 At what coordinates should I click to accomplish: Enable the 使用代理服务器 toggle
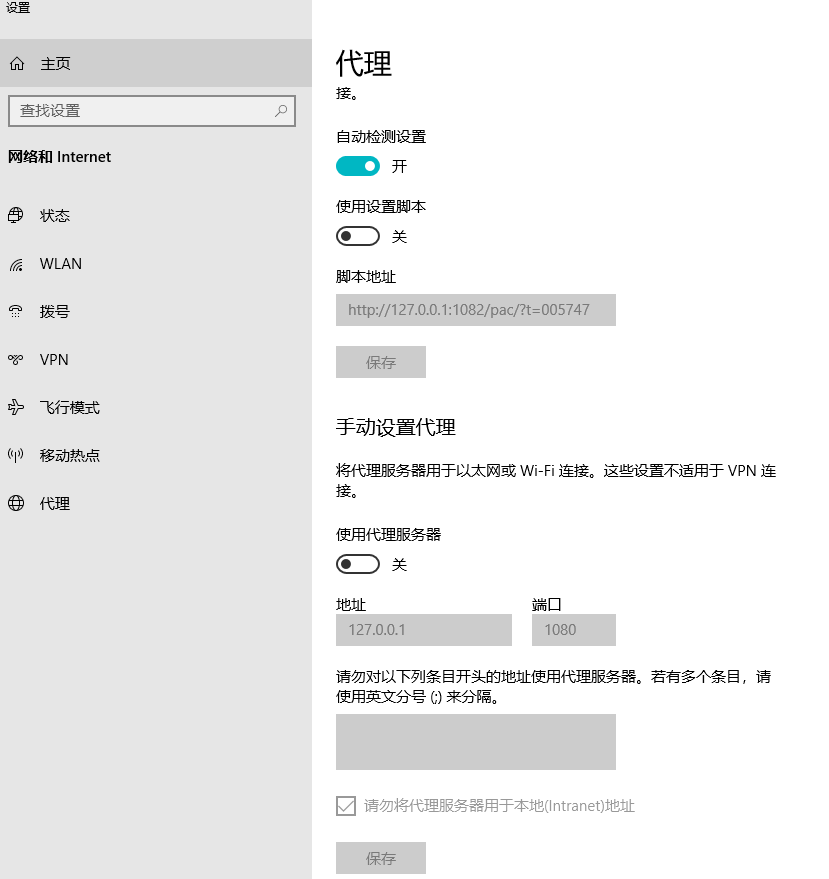[x=358, y=564]
